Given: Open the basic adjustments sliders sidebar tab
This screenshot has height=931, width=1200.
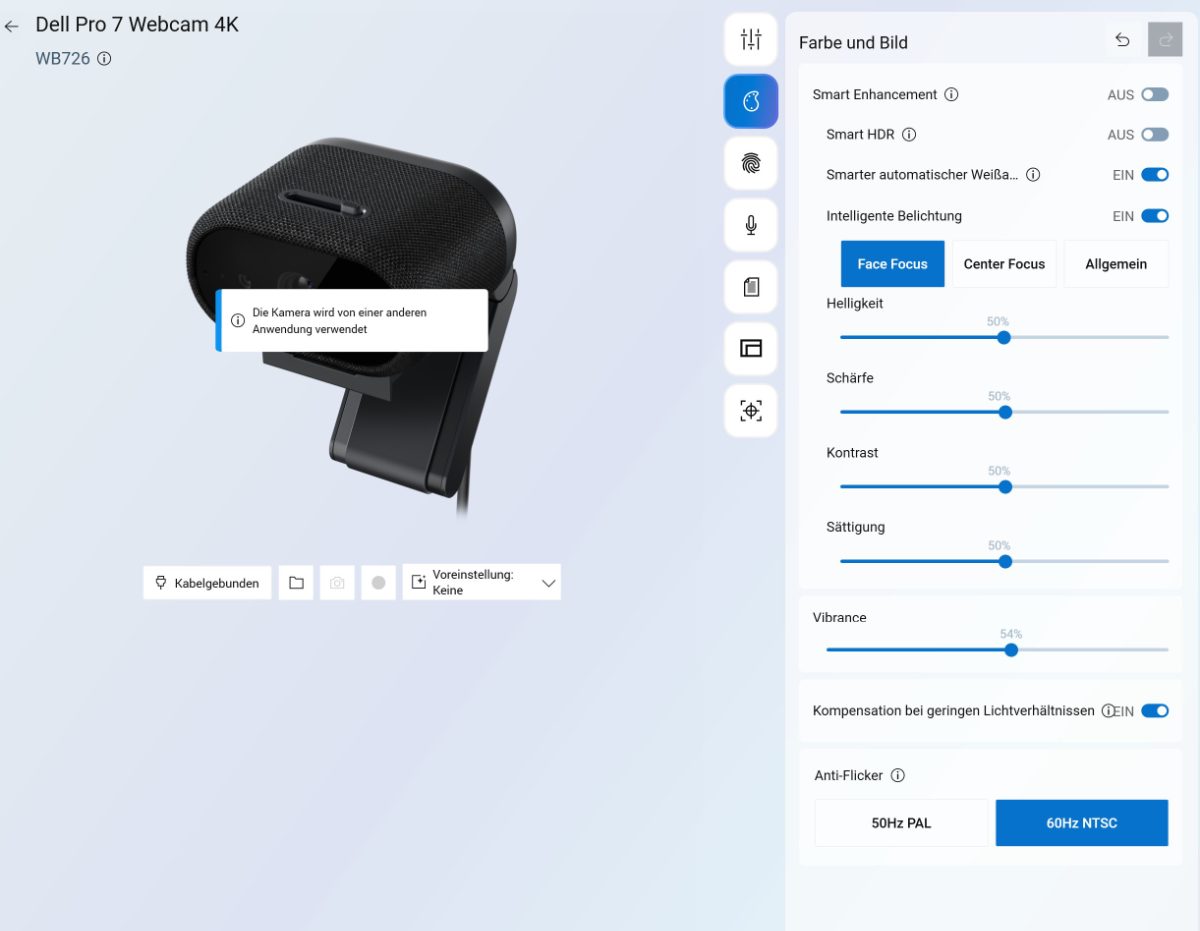Looking at the screenshot, I should tap(751, 40).
